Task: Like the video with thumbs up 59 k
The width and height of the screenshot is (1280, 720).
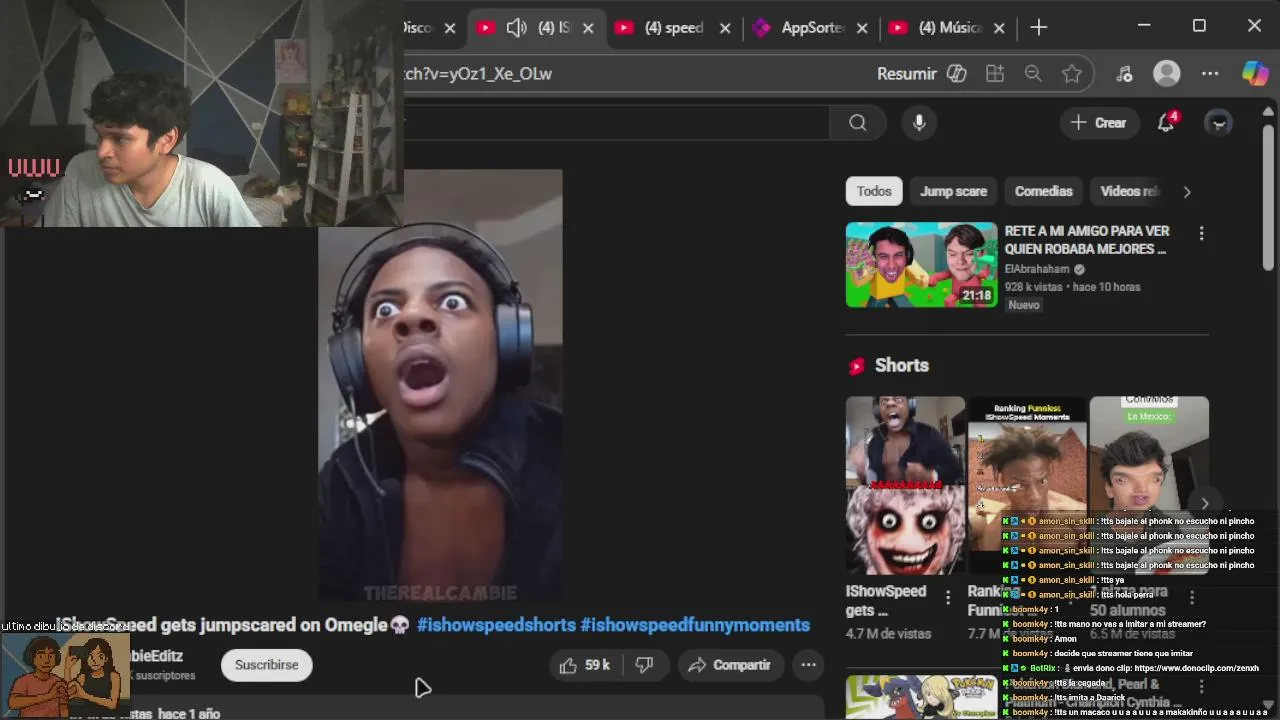Action: tap(585, 665)
